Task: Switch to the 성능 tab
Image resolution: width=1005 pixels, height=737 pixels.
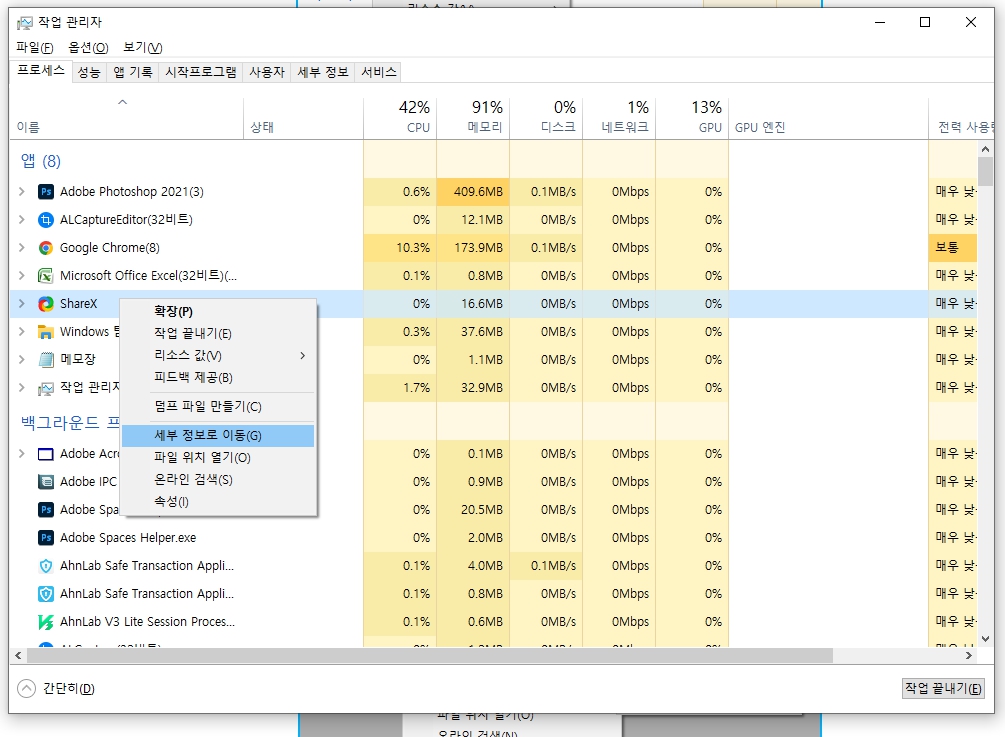Action: [x=89, y=72]
